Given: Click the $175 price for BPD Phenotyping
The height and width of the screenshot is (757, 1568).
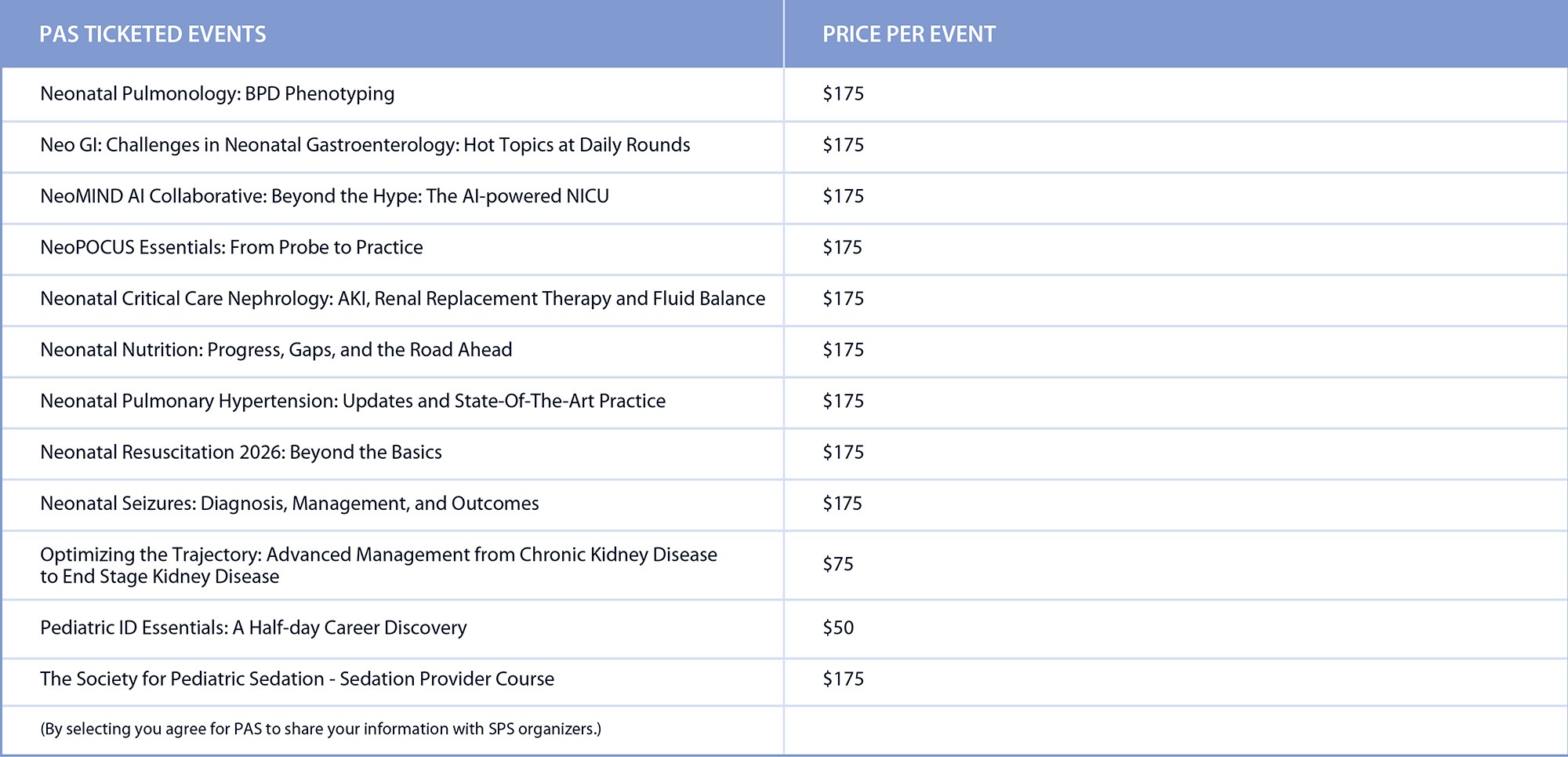Looking at the screenshot, I should (x=843, y=94).
